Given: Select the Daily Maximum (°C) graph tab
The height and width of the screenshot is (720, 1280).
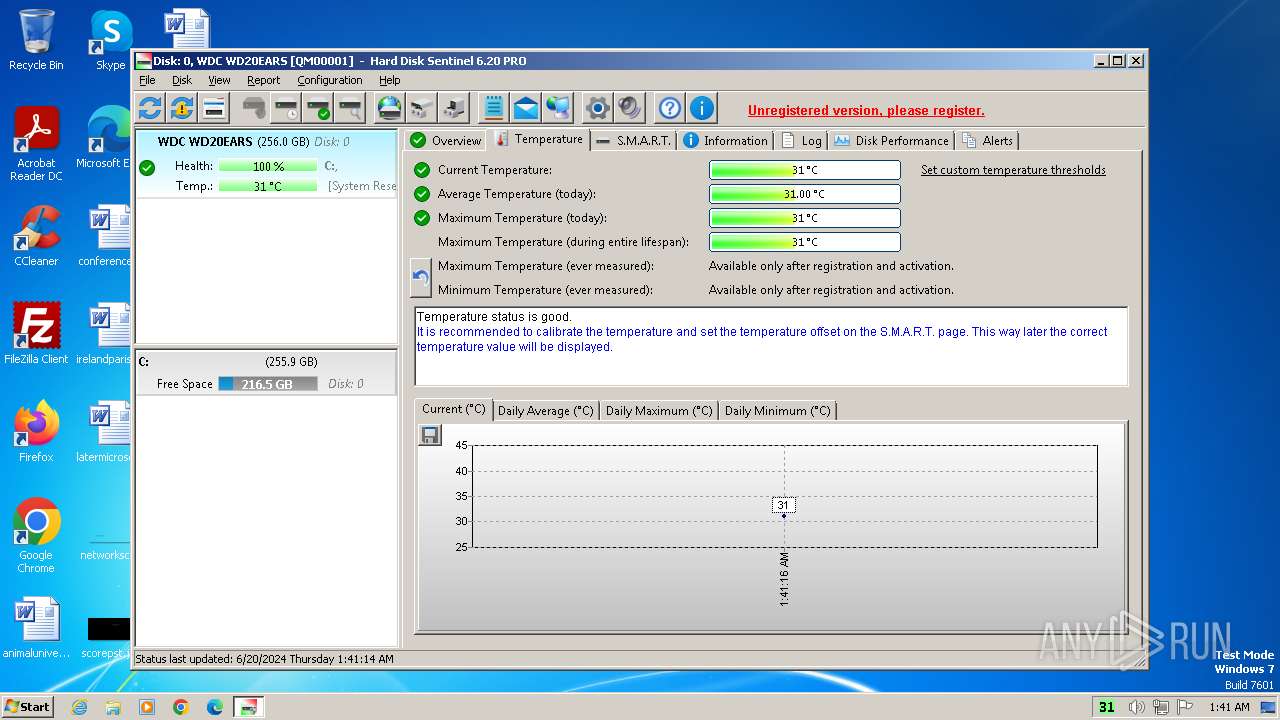Looking at the screenshot, I should [x=659, y=411].
